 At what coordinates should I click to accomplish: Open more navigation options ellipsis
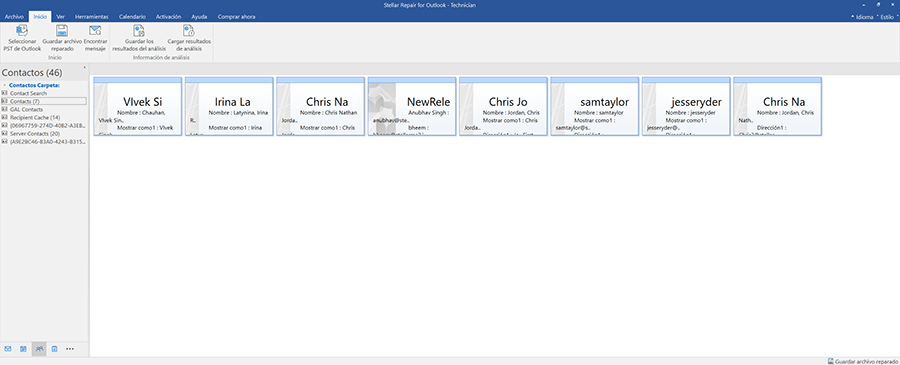70,348
